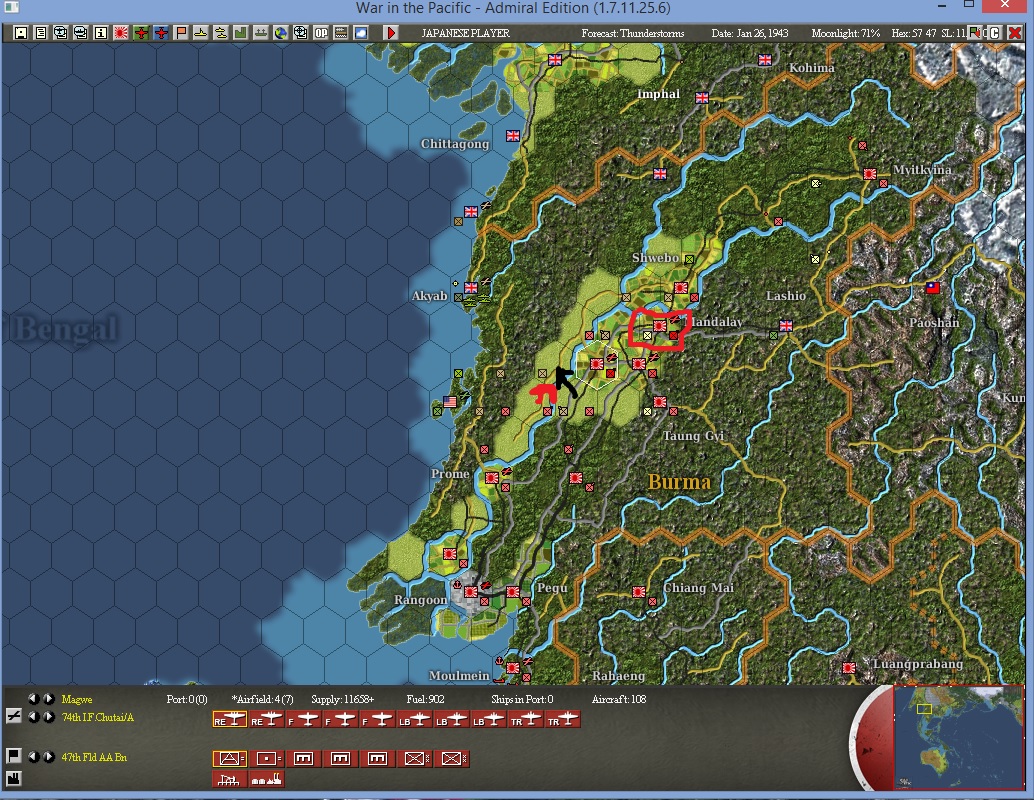Select the last TR transport unit icon
Image resolution: width=1034 pixels, height=800 pixels.
pyautogui.click(x=563, y=720)
